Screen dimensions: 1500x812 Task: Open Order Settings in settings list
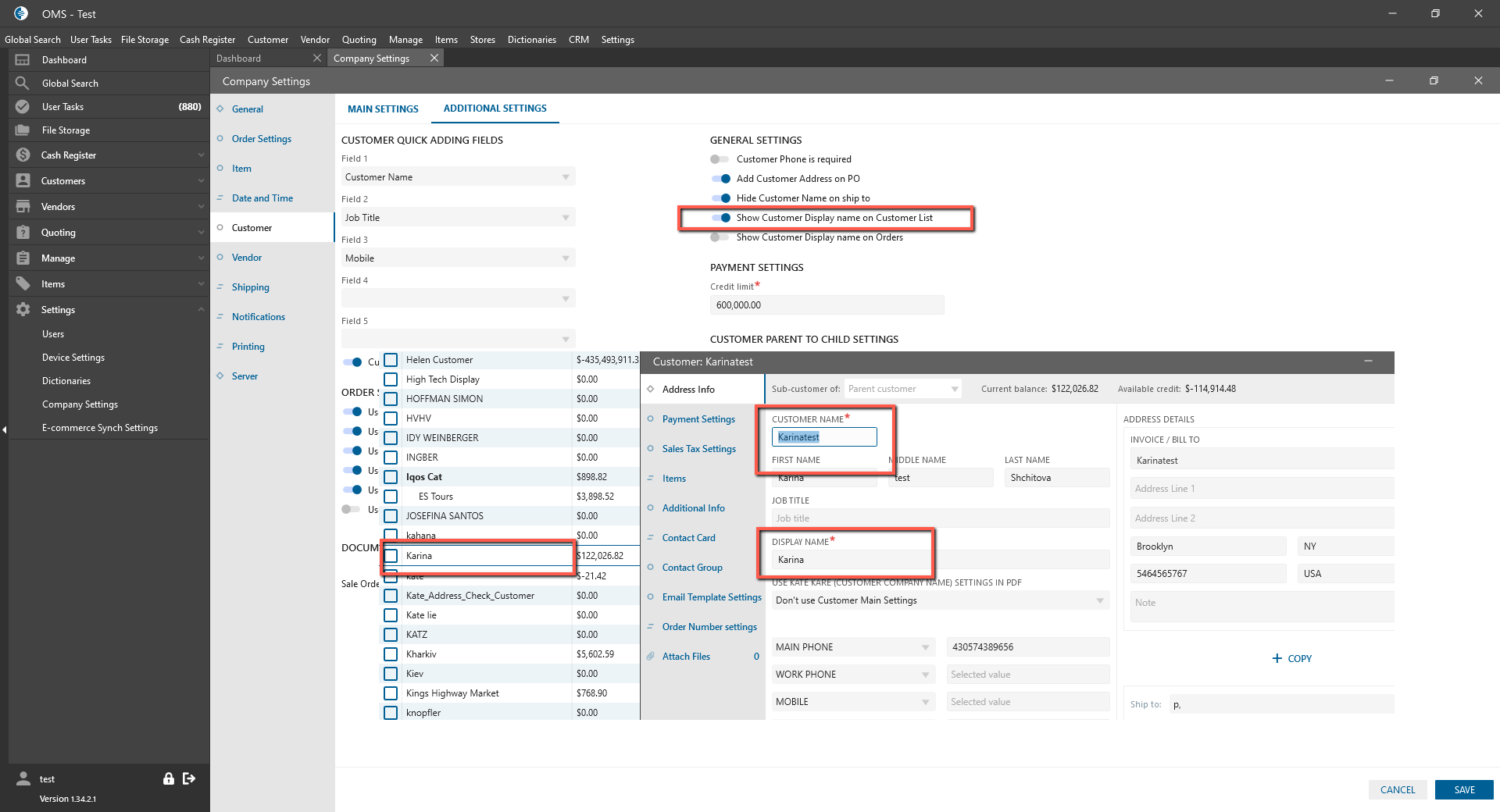(x=262, y=139)
